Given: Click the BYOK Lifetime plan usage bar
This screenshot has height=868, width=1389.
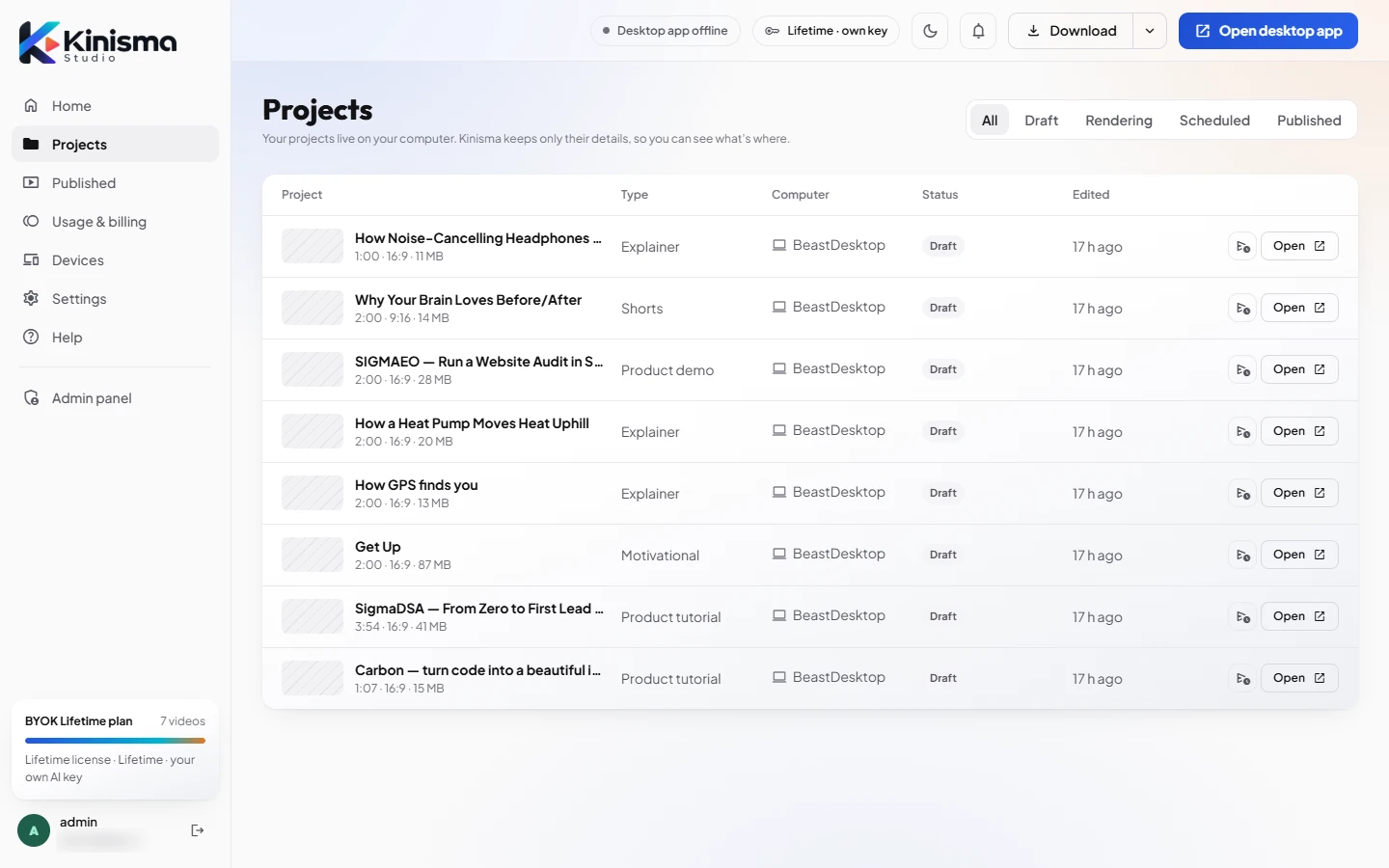Looking at the screenshot, I should pos(115,741).
